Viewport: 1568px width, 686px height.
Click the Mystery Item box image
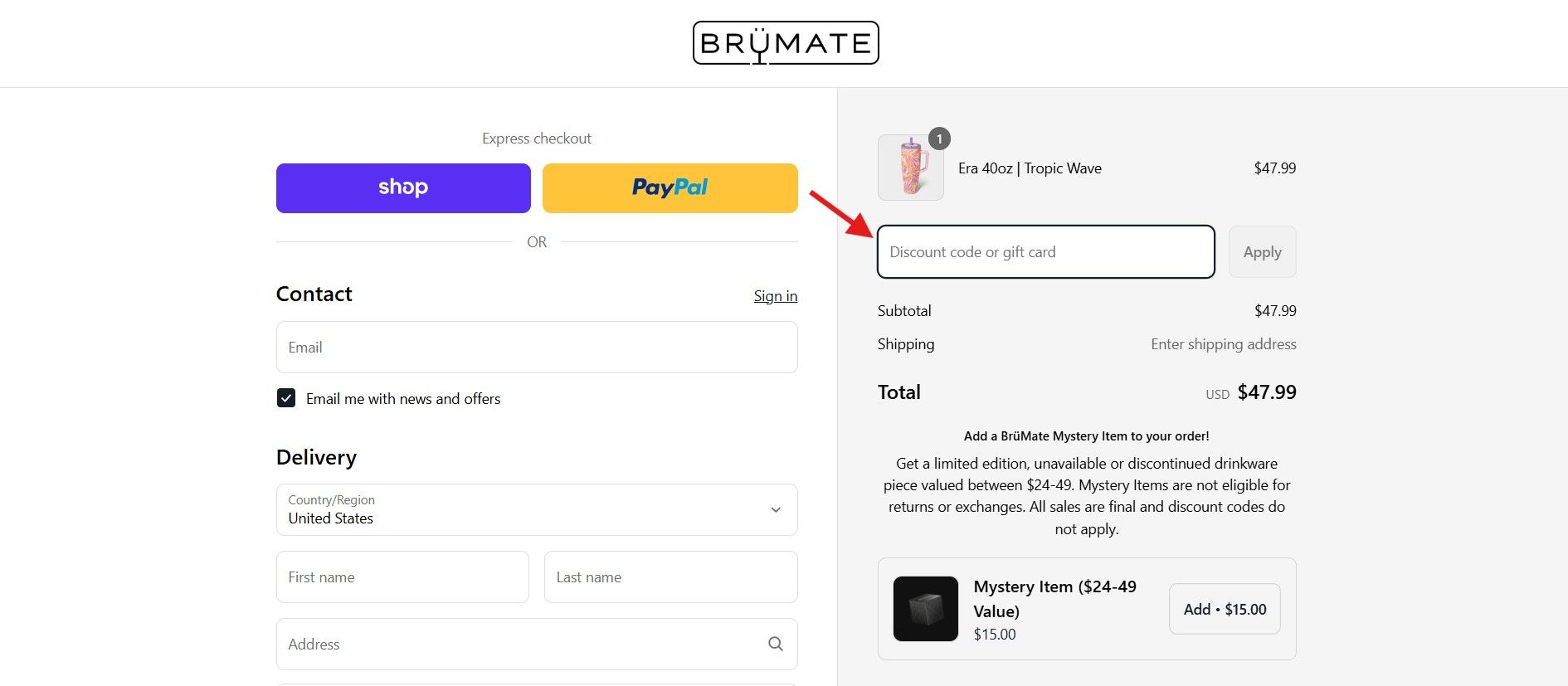(925, 609)
